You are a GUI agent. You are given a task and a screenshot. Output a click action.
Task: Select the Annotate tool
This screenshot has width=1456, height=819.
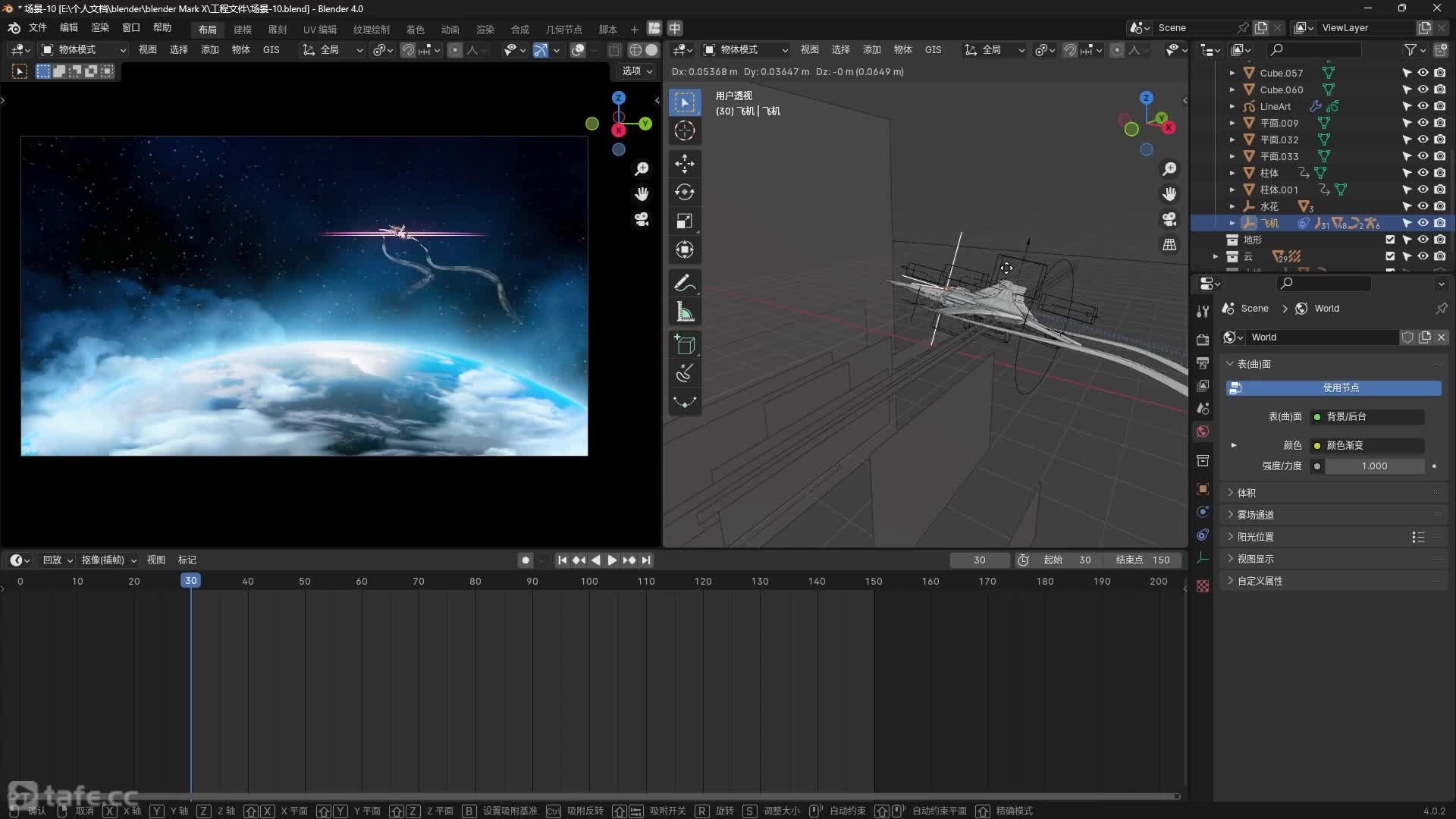[x=684, y=284]
